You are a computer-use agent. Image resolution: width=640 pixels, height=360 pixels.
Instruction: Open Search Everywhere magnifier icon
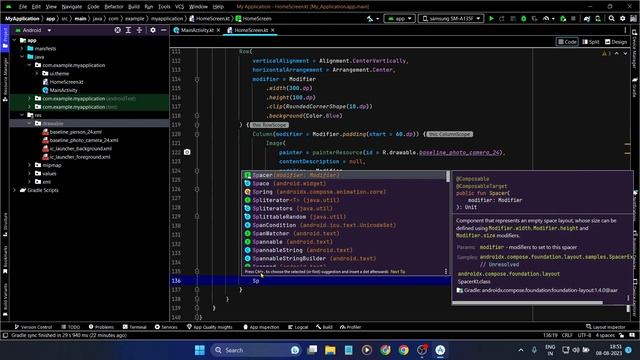pyautogui.click(x=611, y=18)
